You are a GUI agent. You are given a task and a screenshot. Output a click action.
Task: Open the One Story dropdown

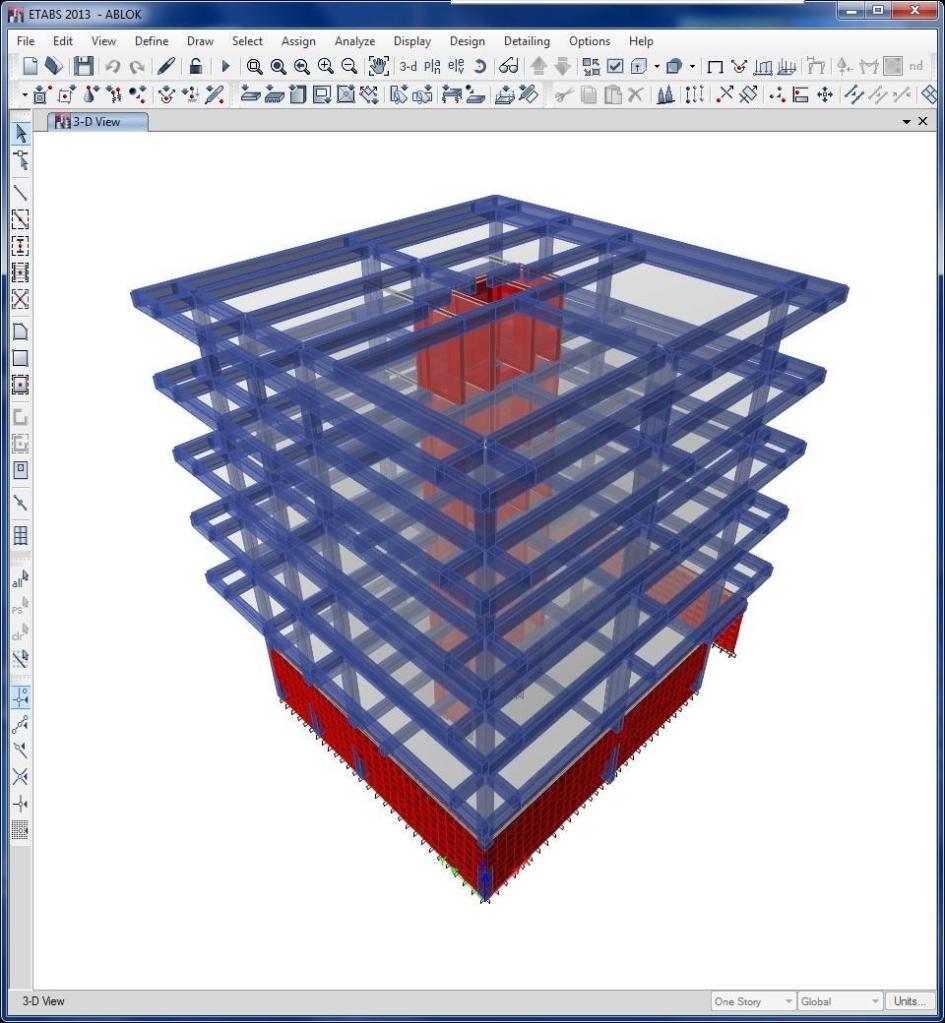click(x=753, y=1001)
